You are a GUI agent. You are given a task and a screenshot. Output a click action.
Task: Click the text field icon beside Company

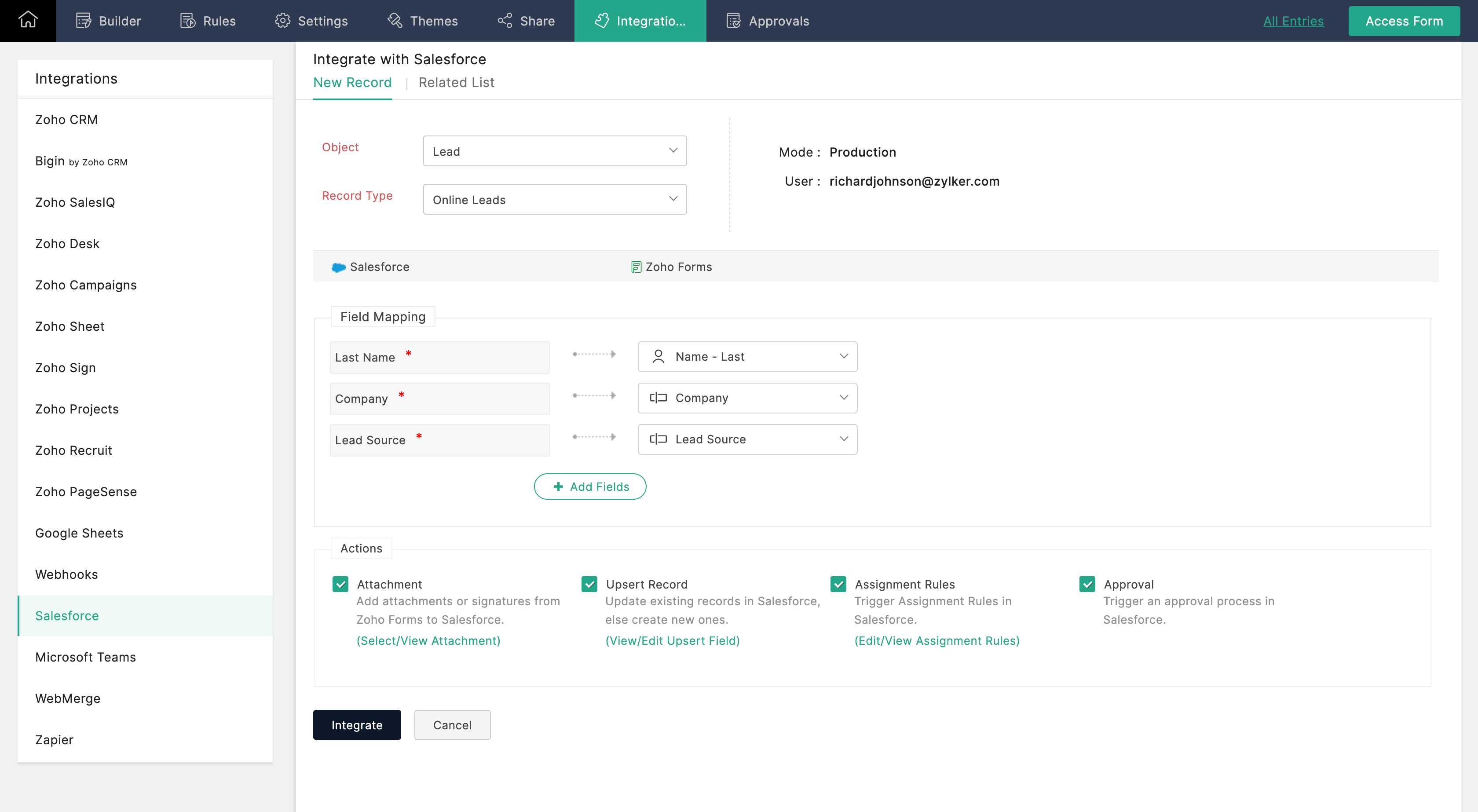[x=658, y=398]
